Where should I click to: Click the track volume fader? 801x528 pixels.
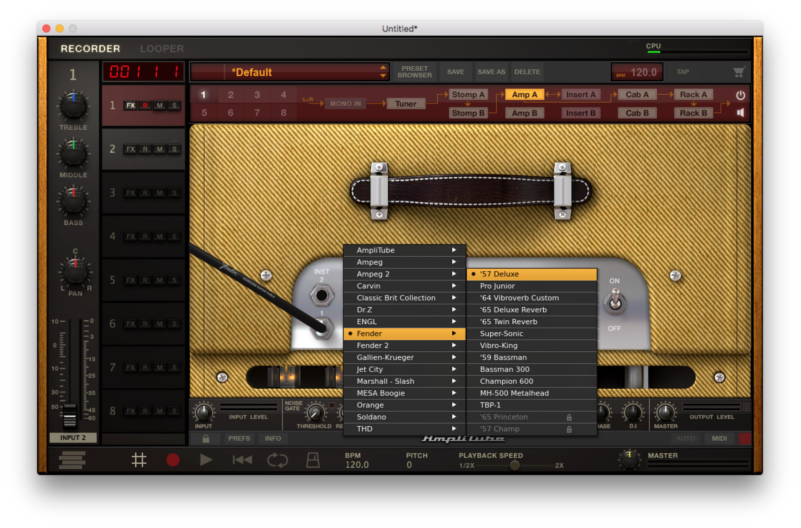click(70, 414)
